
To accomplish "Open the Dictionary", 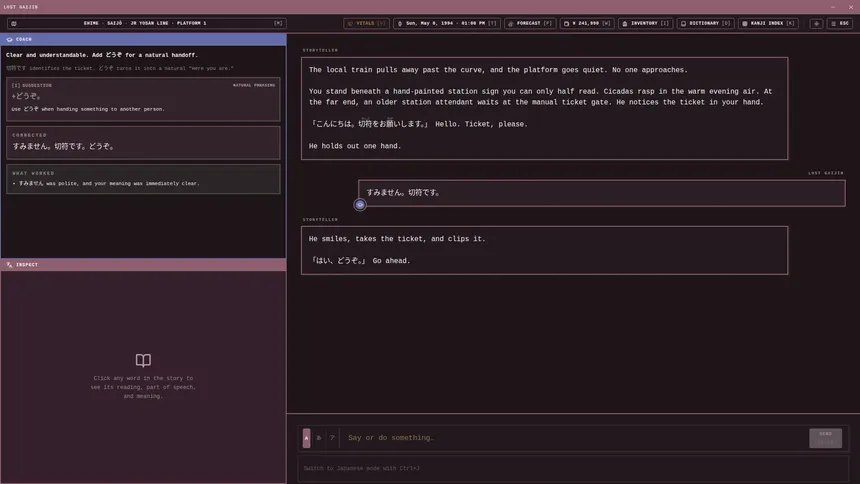I will pyautogui.click(x=705, y=24).
